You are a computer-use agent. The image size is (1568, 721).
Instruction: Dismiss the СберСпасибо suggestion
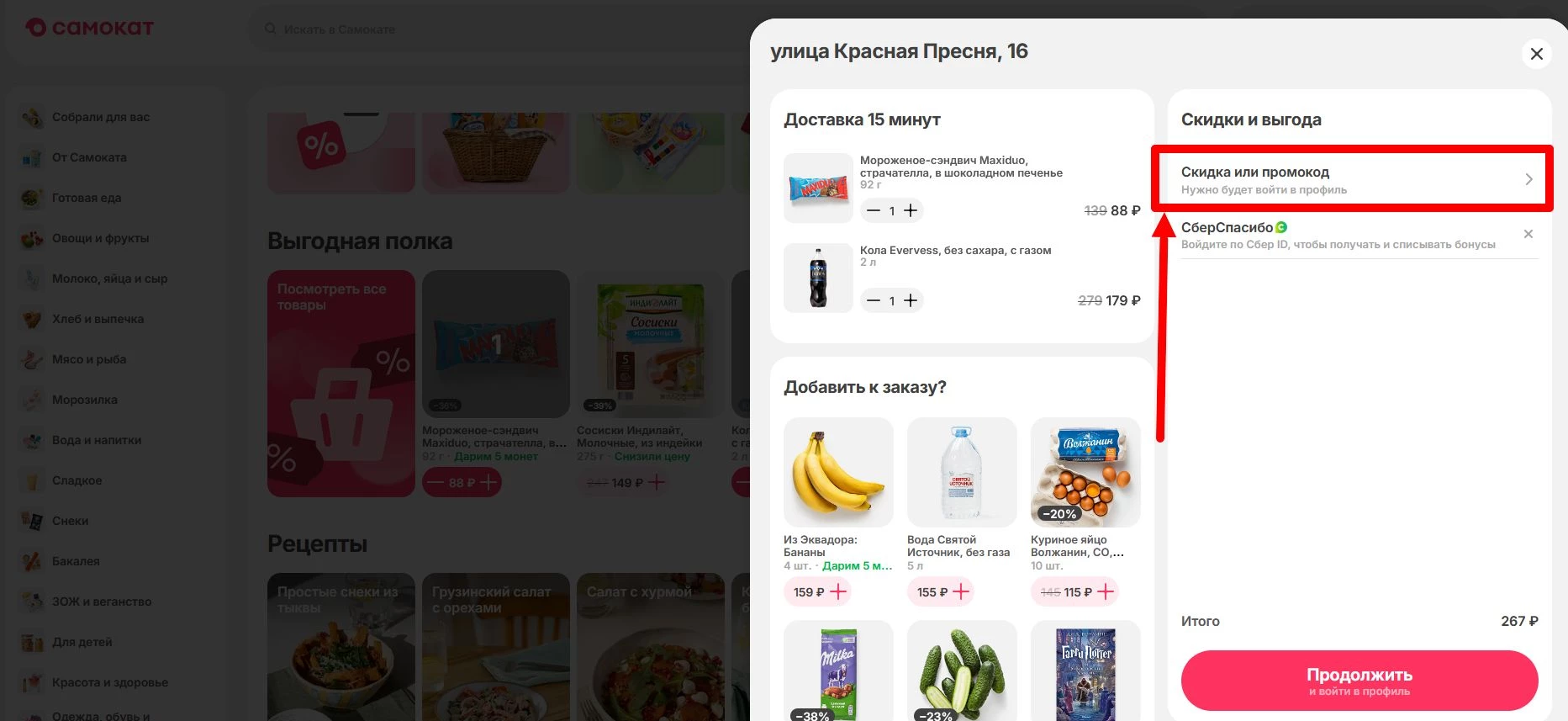tap(1528, 234)
